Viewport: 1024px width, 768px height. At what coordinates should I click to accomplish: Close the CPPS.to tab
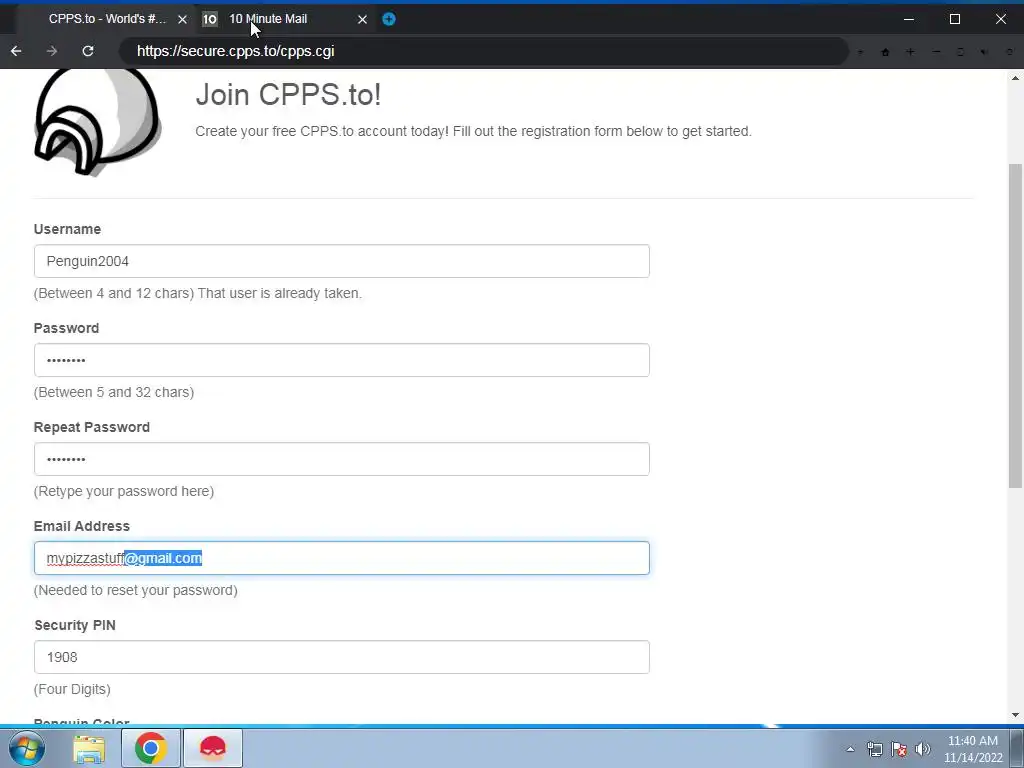click(x=182, y=19)
